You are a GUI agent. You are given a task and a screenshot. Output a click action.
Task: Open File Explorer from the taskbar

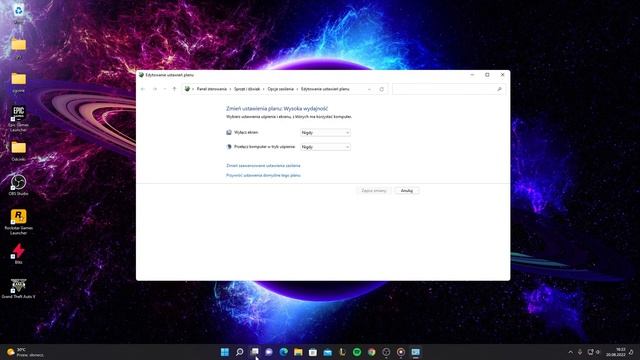[298, 352]
